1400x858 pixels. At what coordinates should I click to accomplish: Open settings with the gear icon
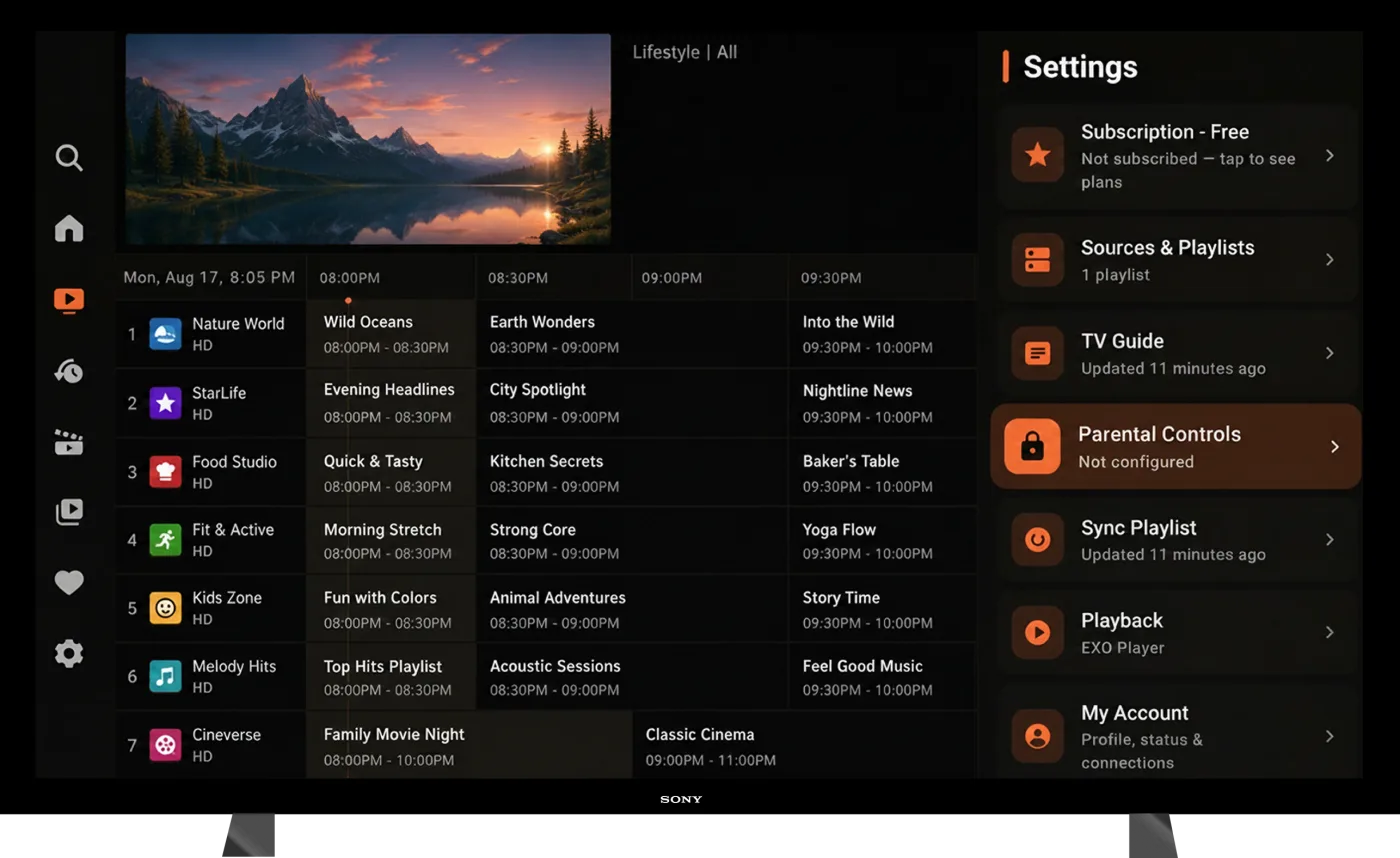pos(69,654)
